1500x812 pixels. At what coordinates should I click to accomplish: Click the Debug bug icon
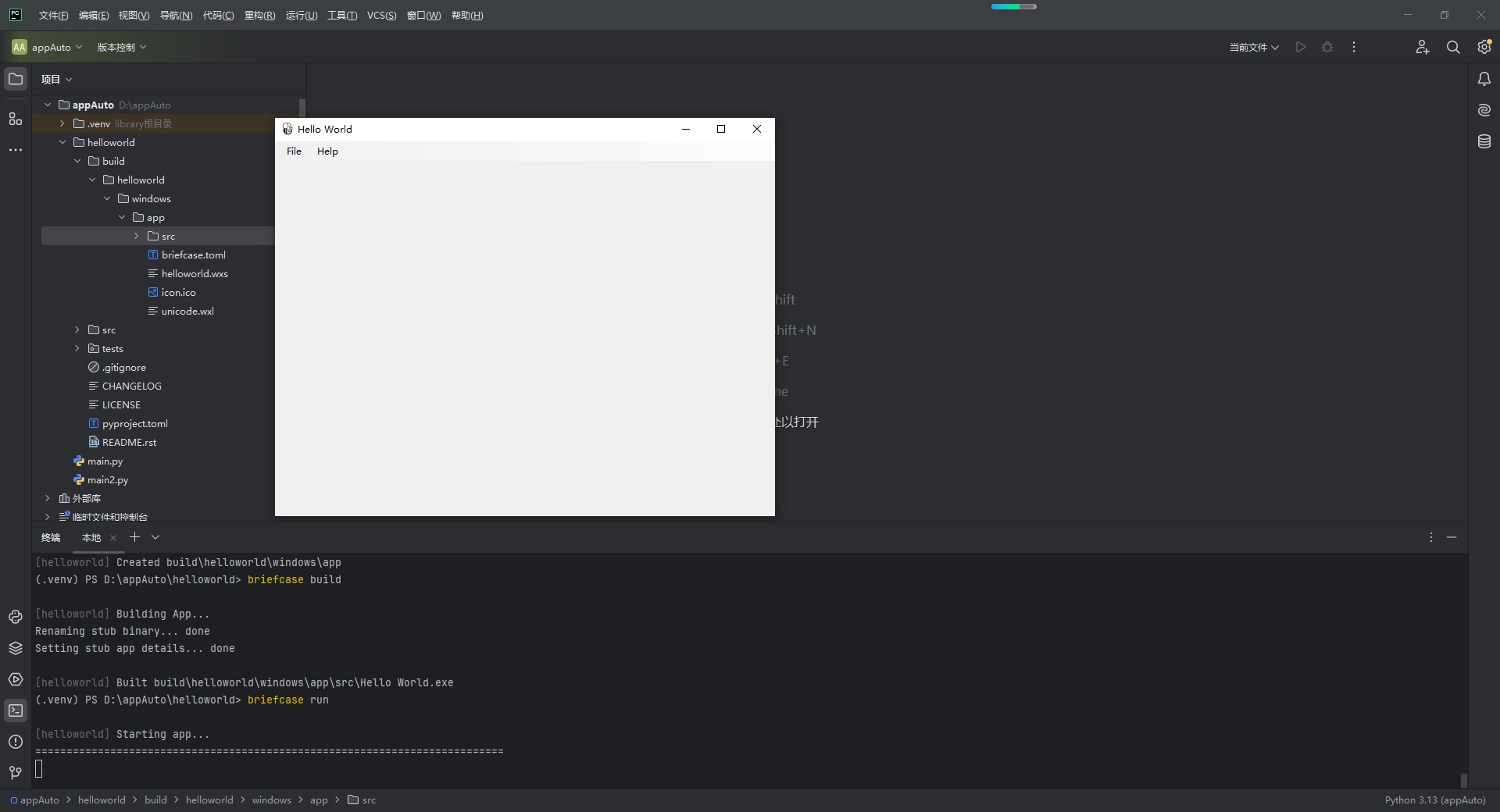pyautogui.click(x=1327, y=47)
